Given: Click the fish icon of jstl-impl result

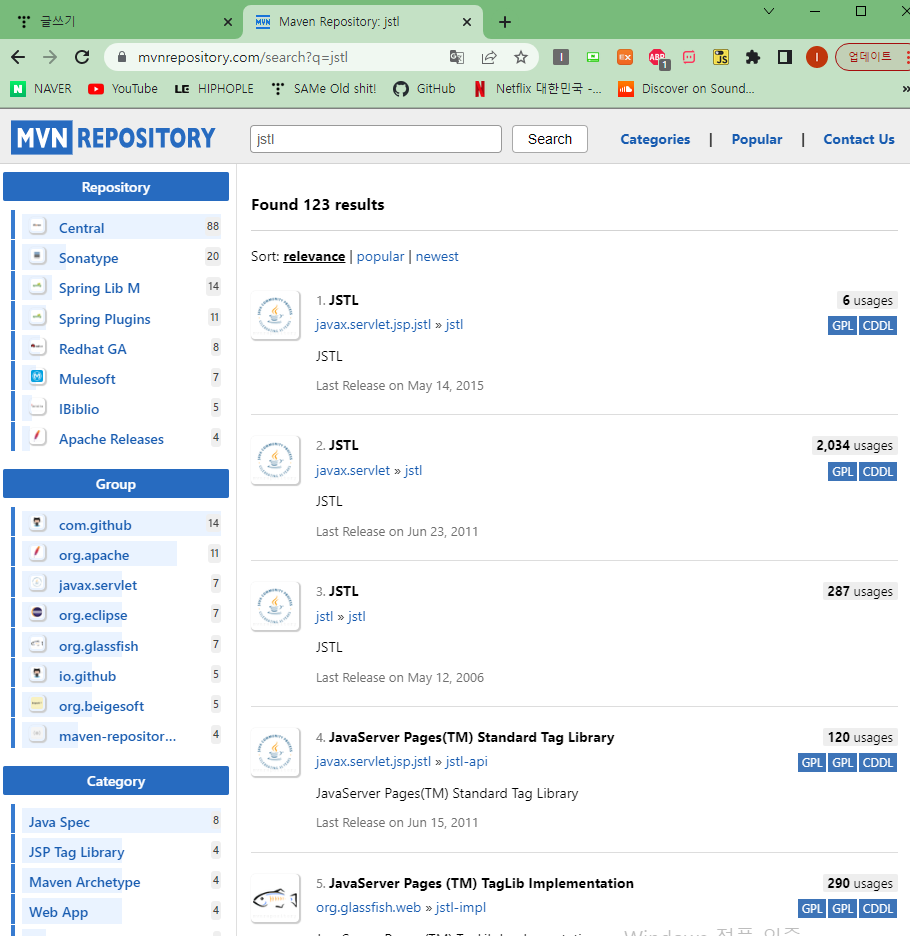Looking at the screenshot, I should point(275,898).
